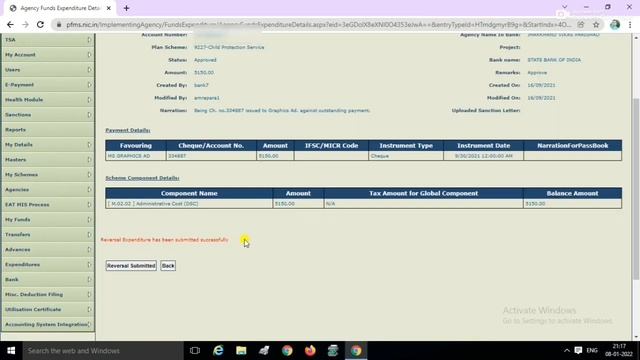Click the Payment Details heading

click(128, 130)
